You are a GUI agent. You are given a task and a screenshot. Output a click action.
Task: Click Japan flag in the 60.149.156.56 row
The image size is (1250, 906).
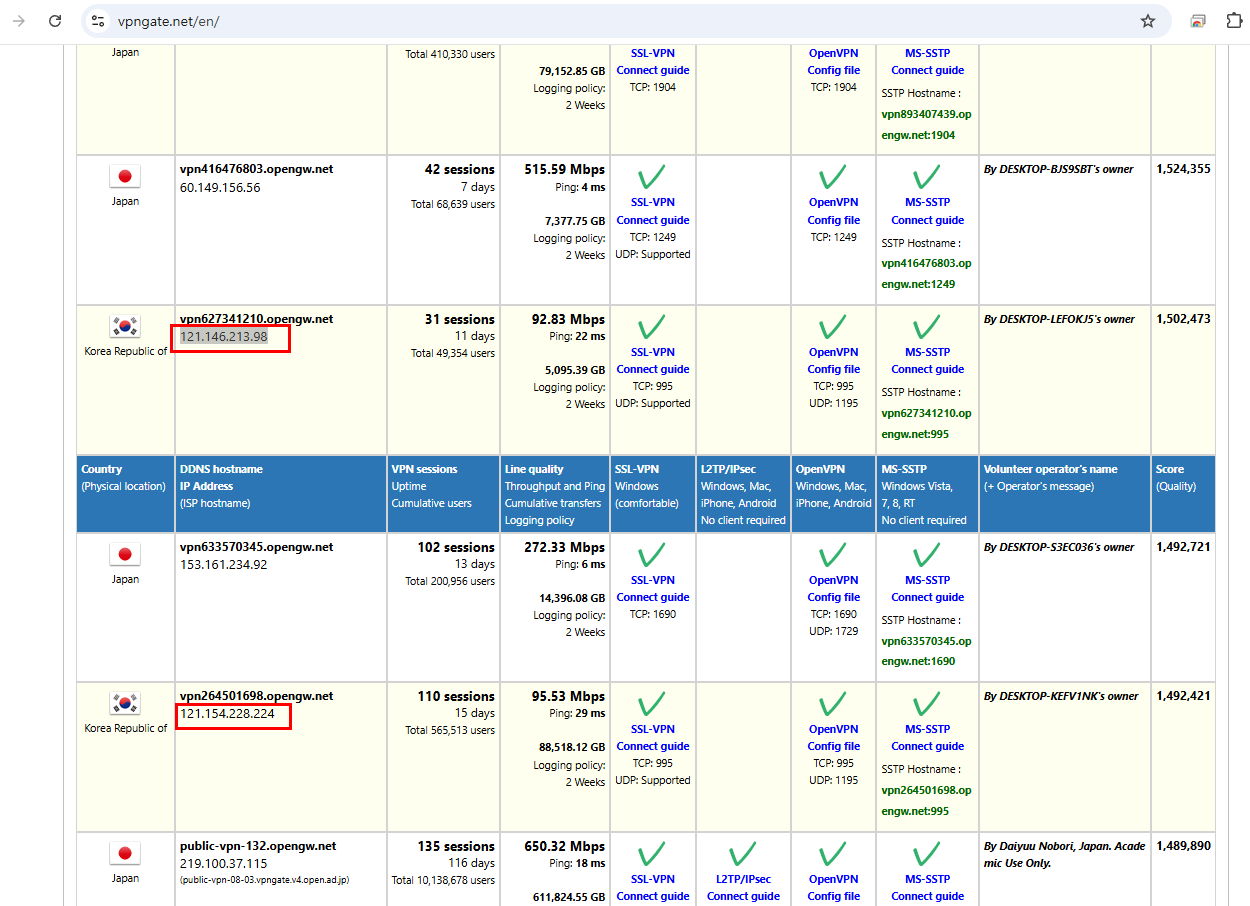coord(125,177)
